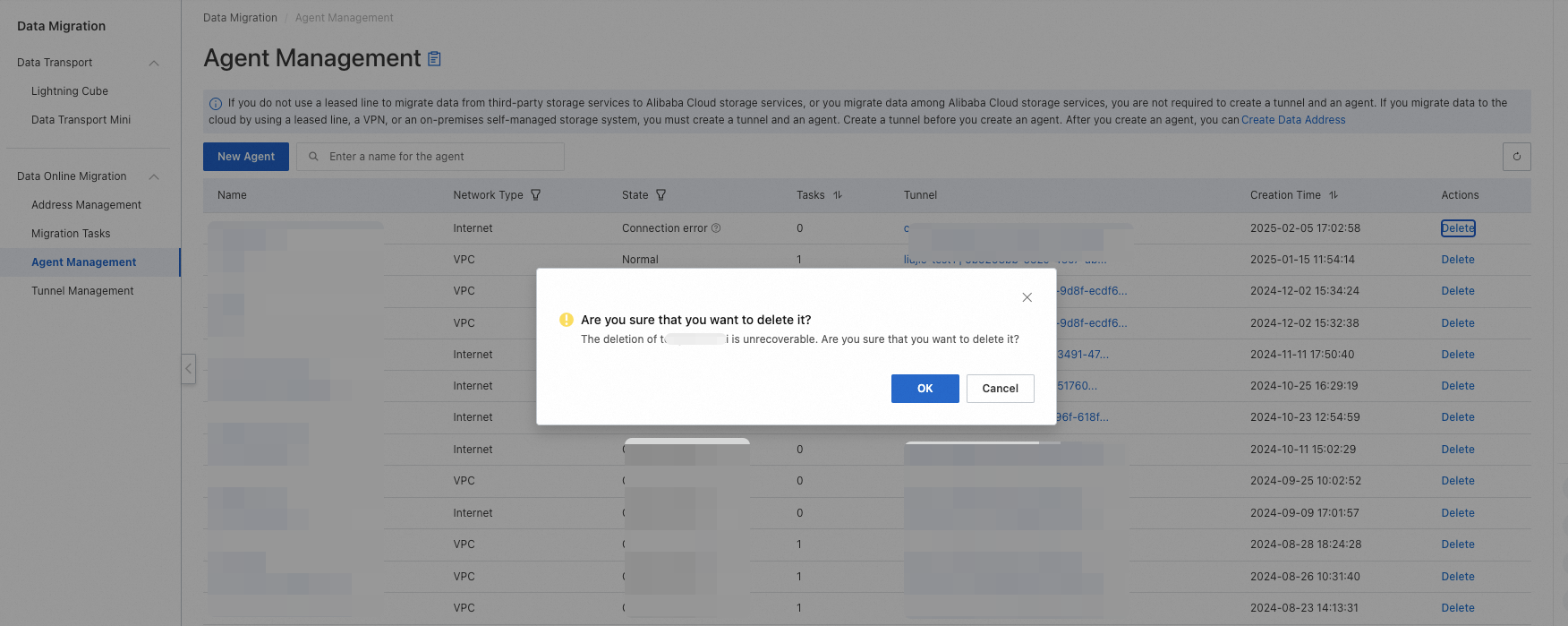This screenshot has width=1568, height=626.
Task: Go to Migration Tasks in sidebar
Action: coord(71,234)
